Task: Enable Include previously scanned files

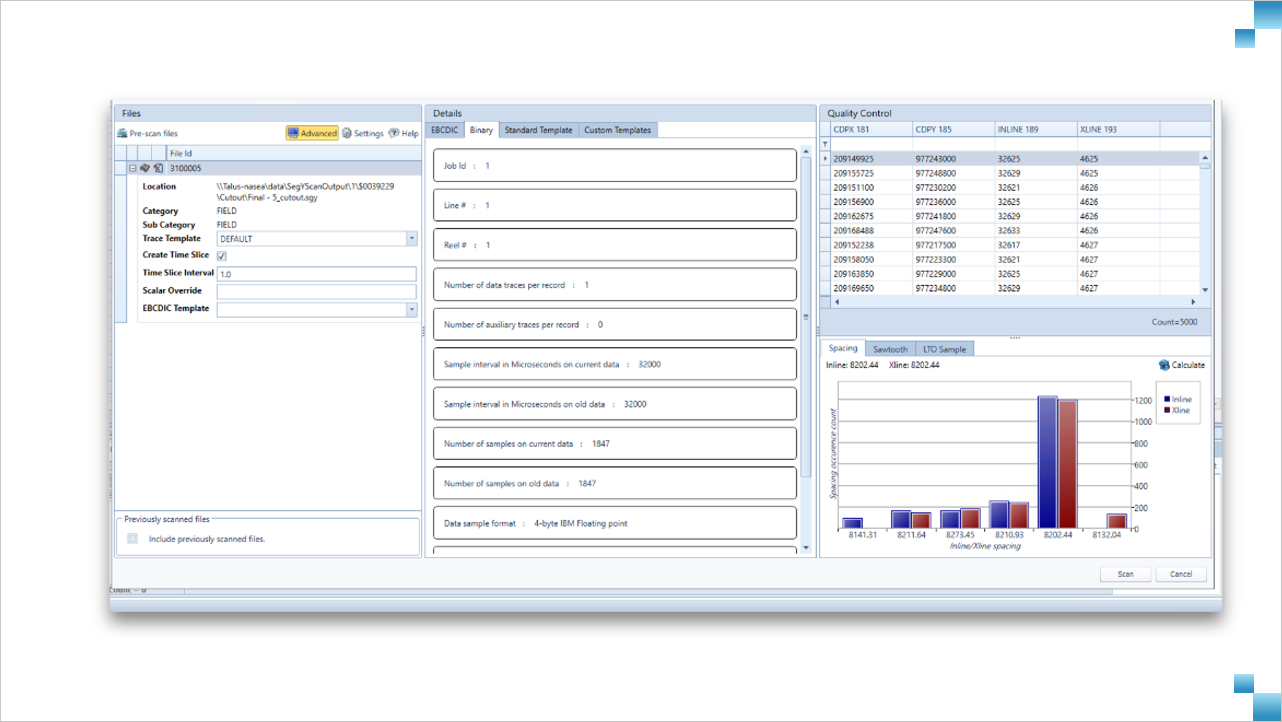Action: pos(131,538)
